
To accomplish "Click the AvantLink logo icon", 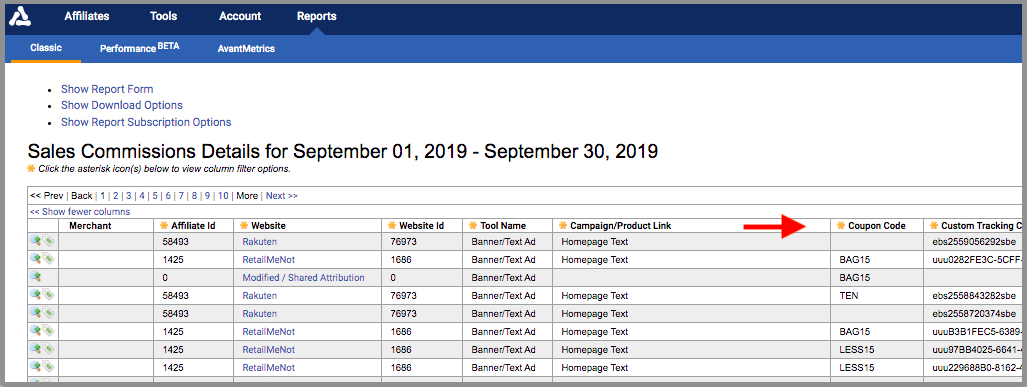I will point(20,16).
